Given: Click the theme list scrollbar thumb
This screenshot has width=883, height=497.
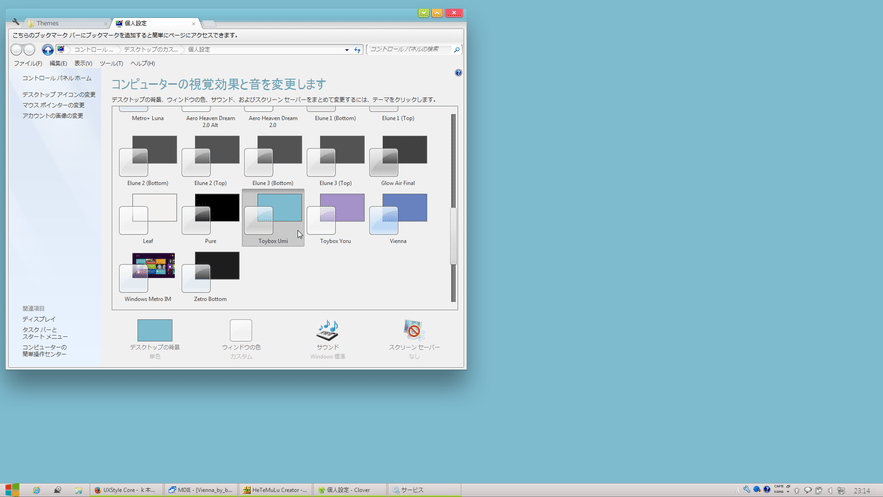Looking at the screenshot, I should (x=453, y=235).
